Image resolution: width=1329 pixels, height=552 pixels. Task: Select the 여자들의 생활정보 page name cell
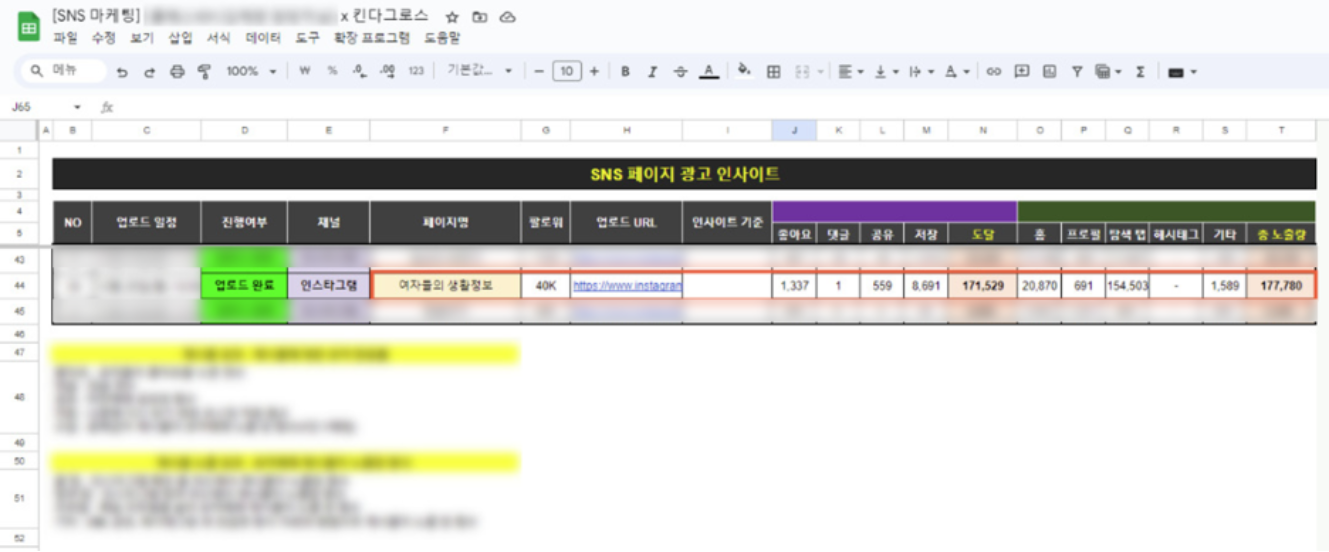[x=446, y=286]
